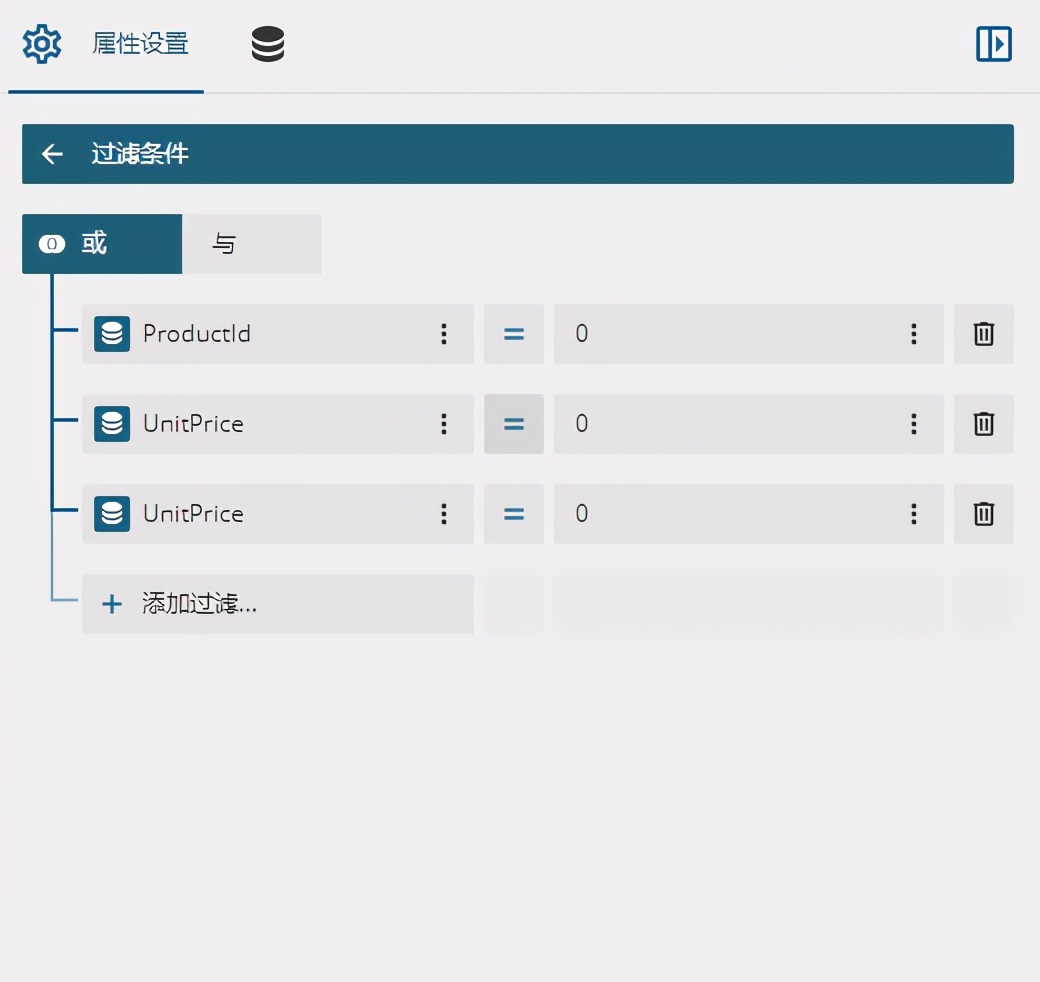The image size is (1040, 982).
Task: Open value options for the last UnitPrice row
Action: click(913, 514)
